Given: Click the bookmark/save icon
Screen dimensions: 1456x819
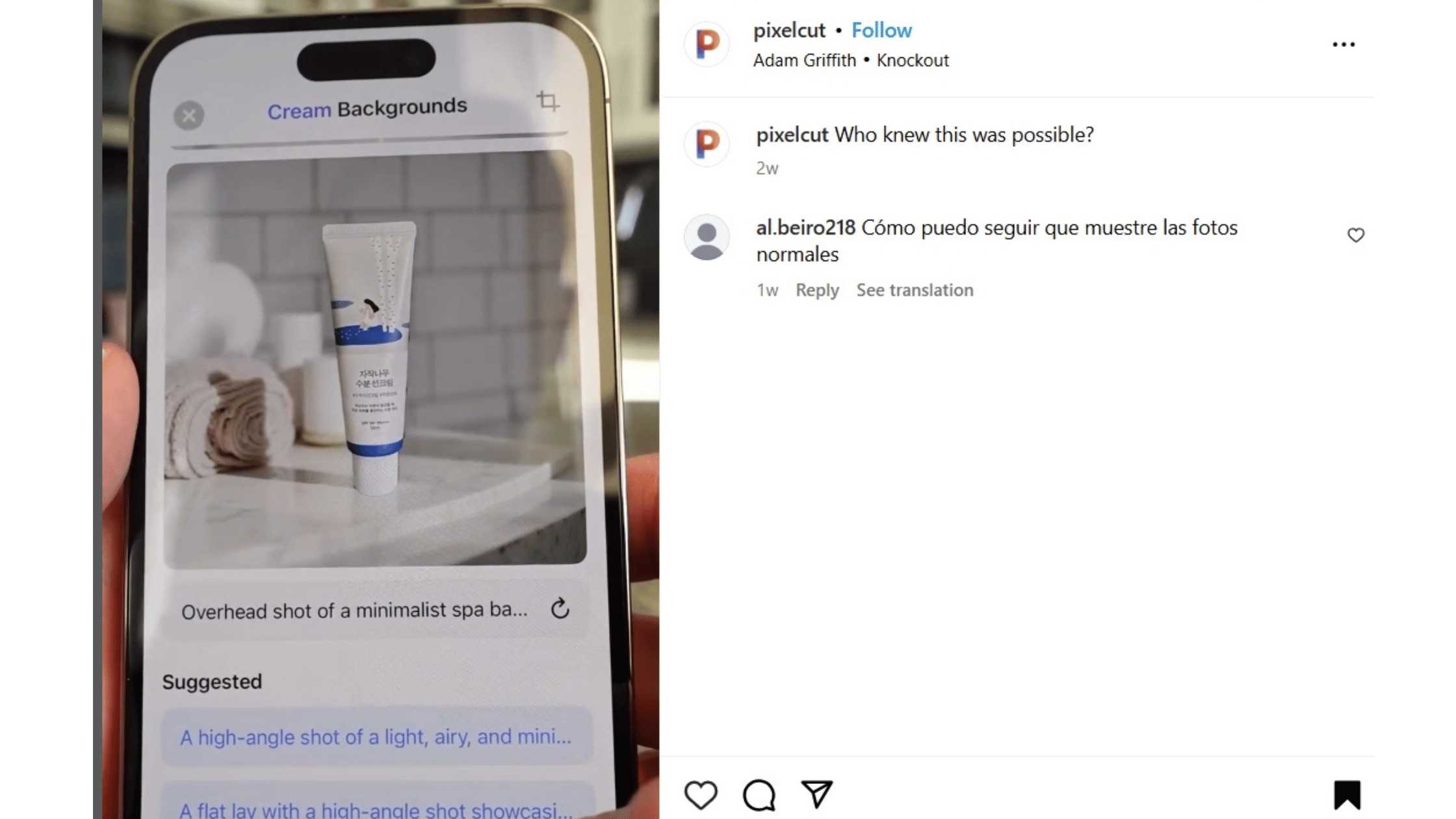Looking at the screenshot, I should (1347, 795).
